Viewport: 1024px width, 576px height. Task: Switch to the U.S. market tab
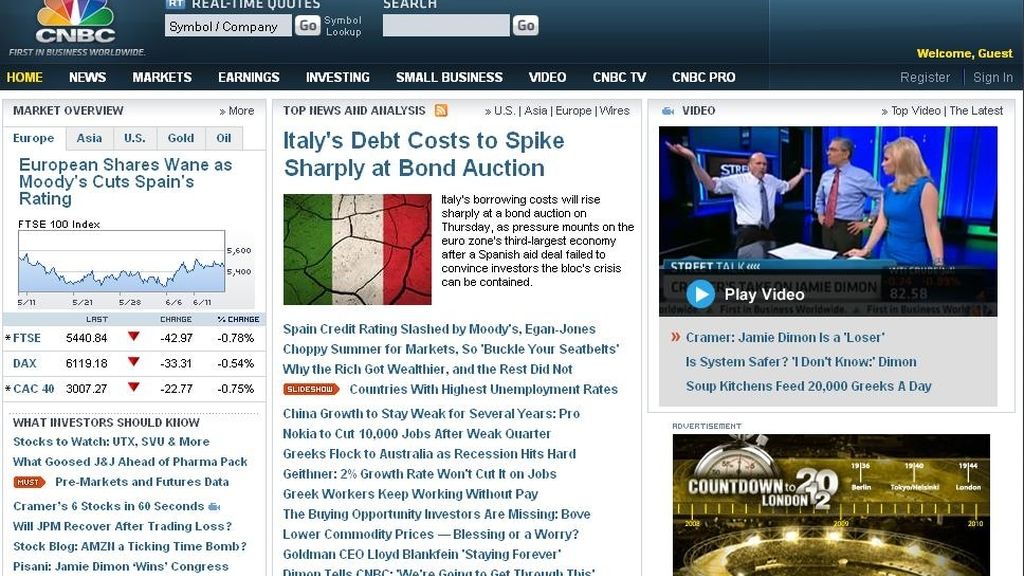tap(135, 138)
